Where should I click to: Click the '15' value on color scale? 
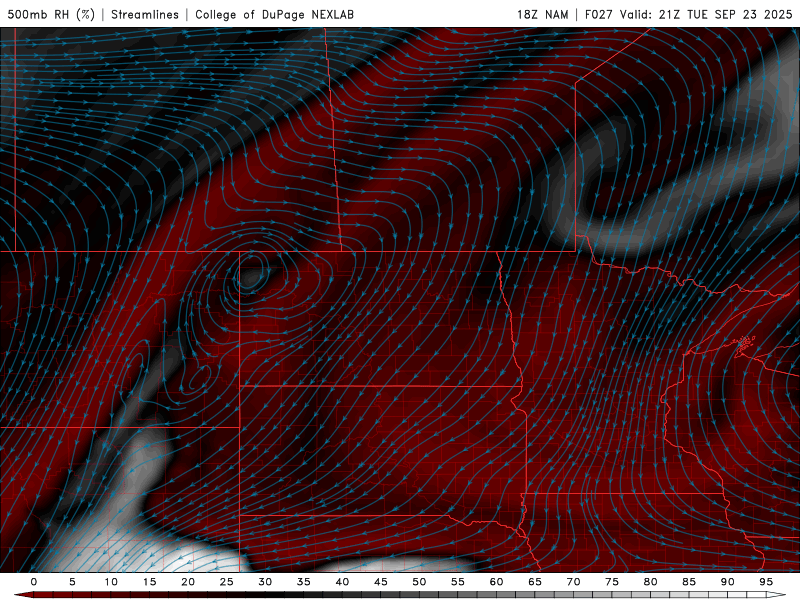point(149,582)
